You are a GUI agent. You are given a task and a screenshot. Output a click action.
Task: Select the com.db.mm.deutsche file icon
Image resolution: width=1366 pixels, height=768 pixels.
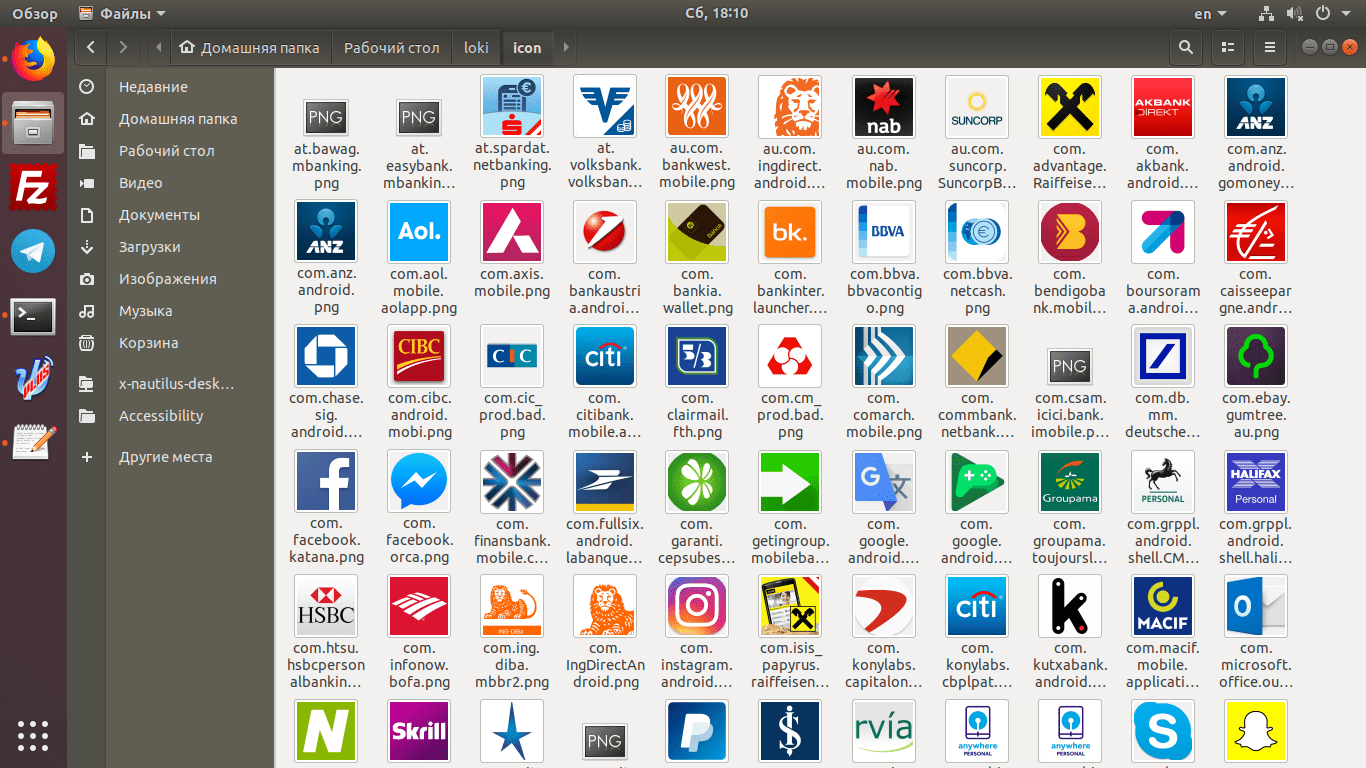[x=1162, y=356]
